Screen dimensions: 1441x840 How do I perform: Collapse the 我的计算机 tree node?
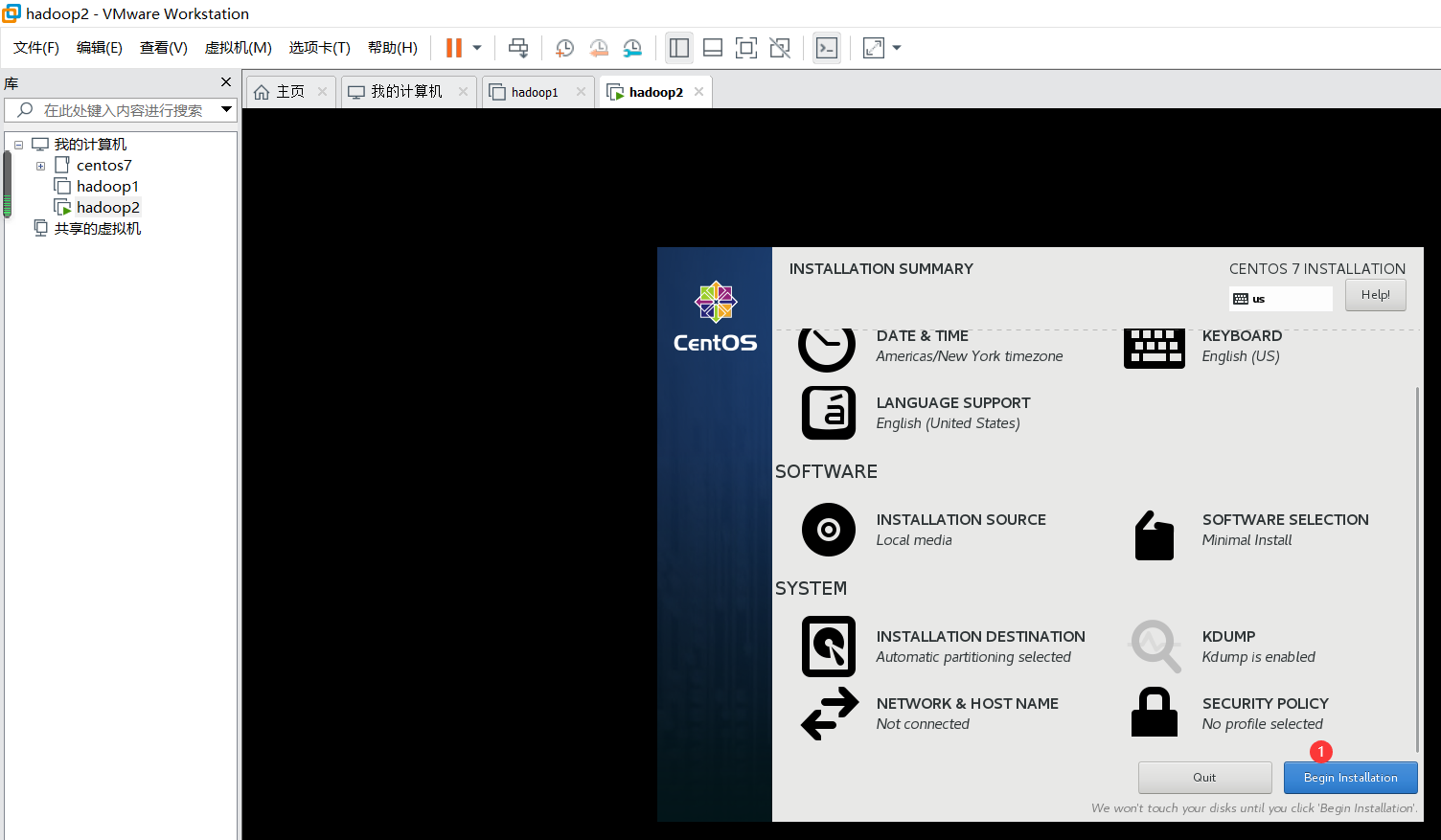(x=18, y=145)
